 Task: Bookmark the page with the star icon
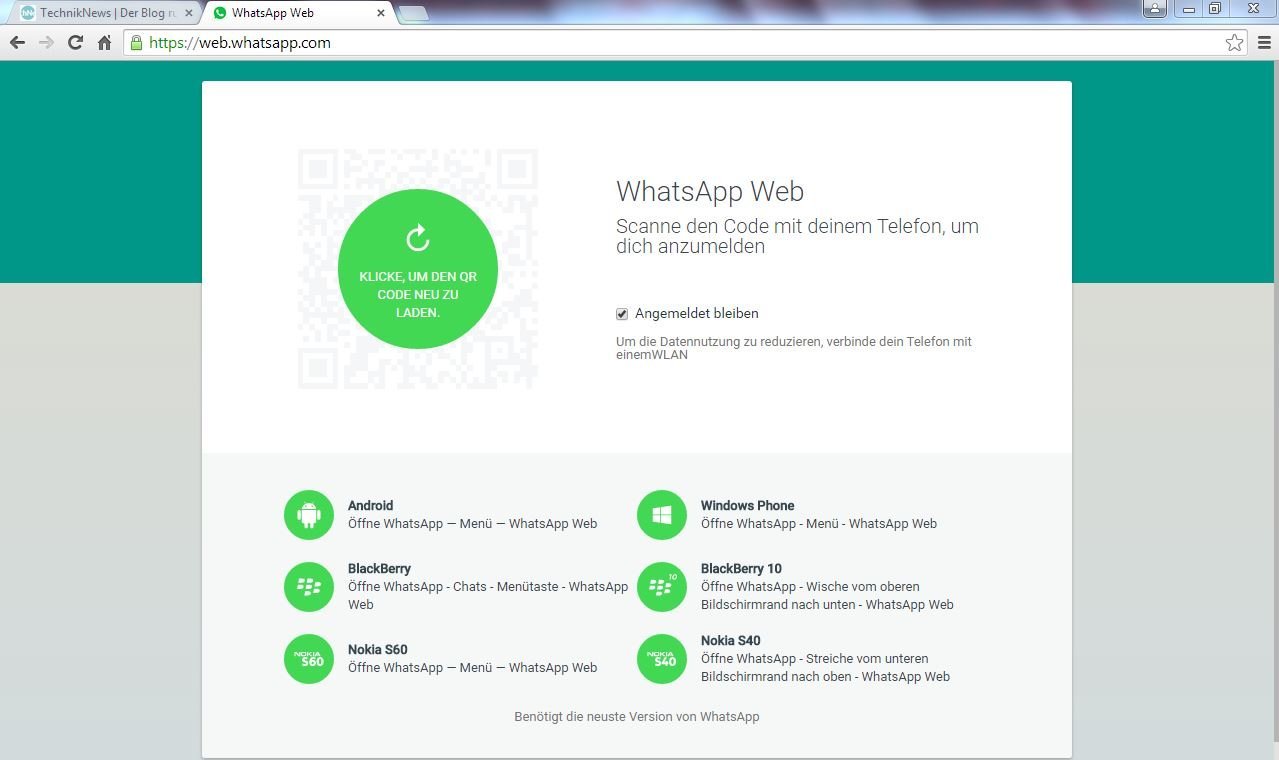[1235, 43]
